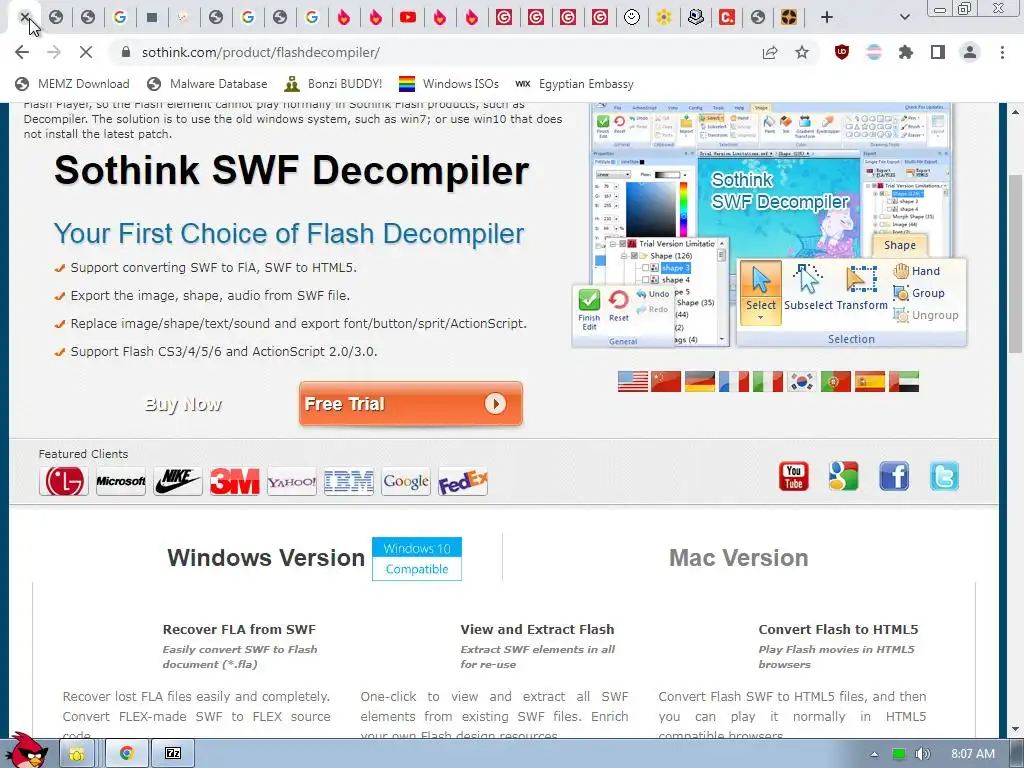The width and height of the screenshot is (1024, 768).
Task: Open 7-Zip from the taskbar
Action: tap(172, 754)
